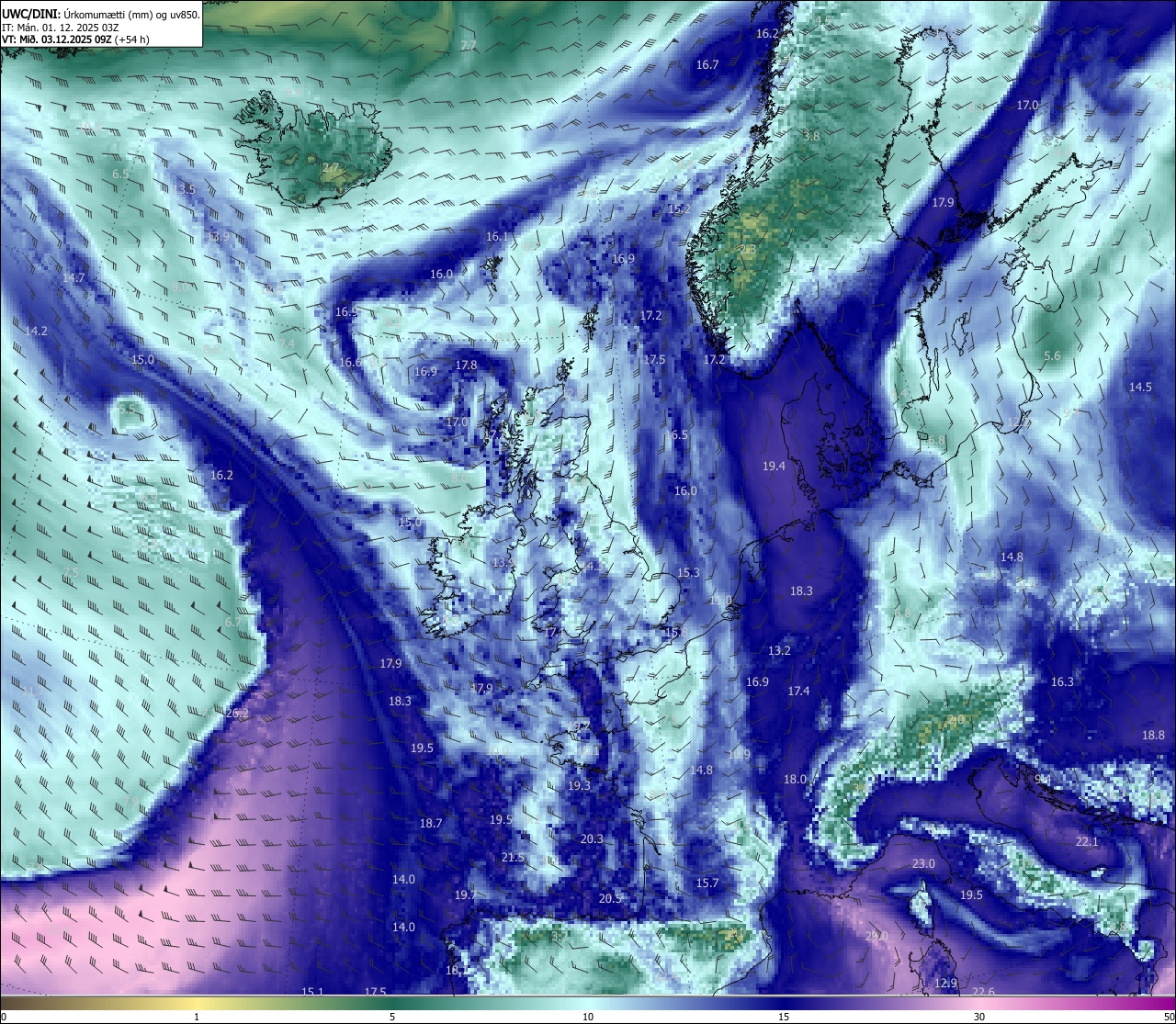
Task: Click the 2.7 value over Iceland
Action: tap(330, 169)
